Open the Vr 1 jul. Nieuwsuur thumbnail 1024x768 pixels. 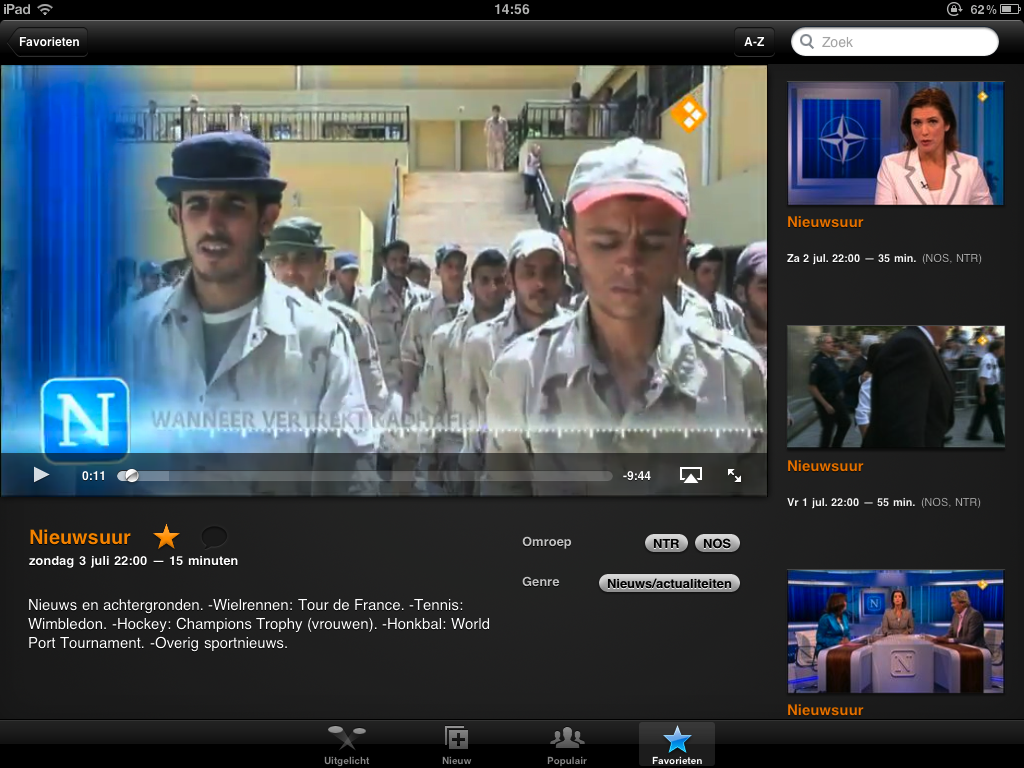click(895, 387)
